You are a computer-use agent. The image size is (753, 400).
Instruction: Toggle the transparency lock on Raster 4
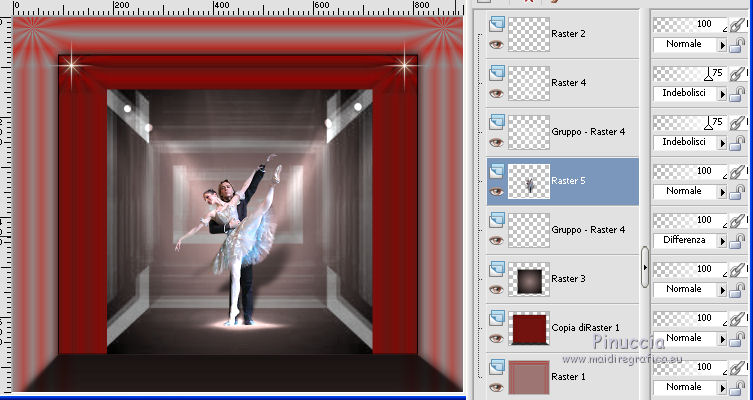[x=737, y=95]
